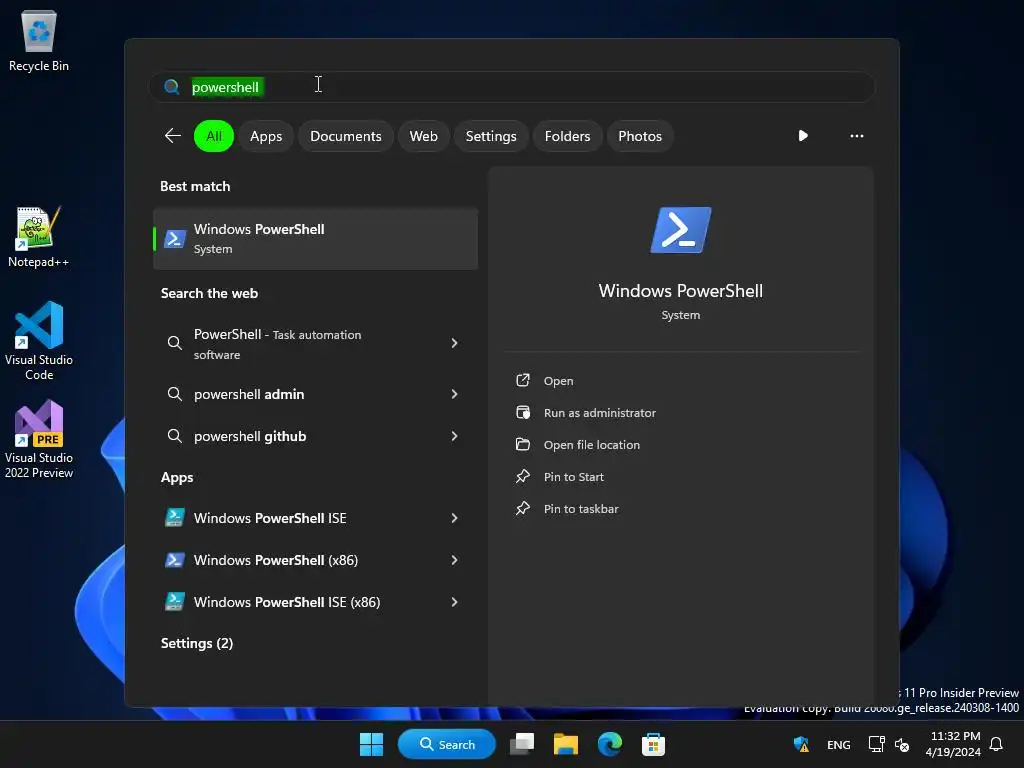Select the Notepad++ desktop shortcut

click(39, 236)
